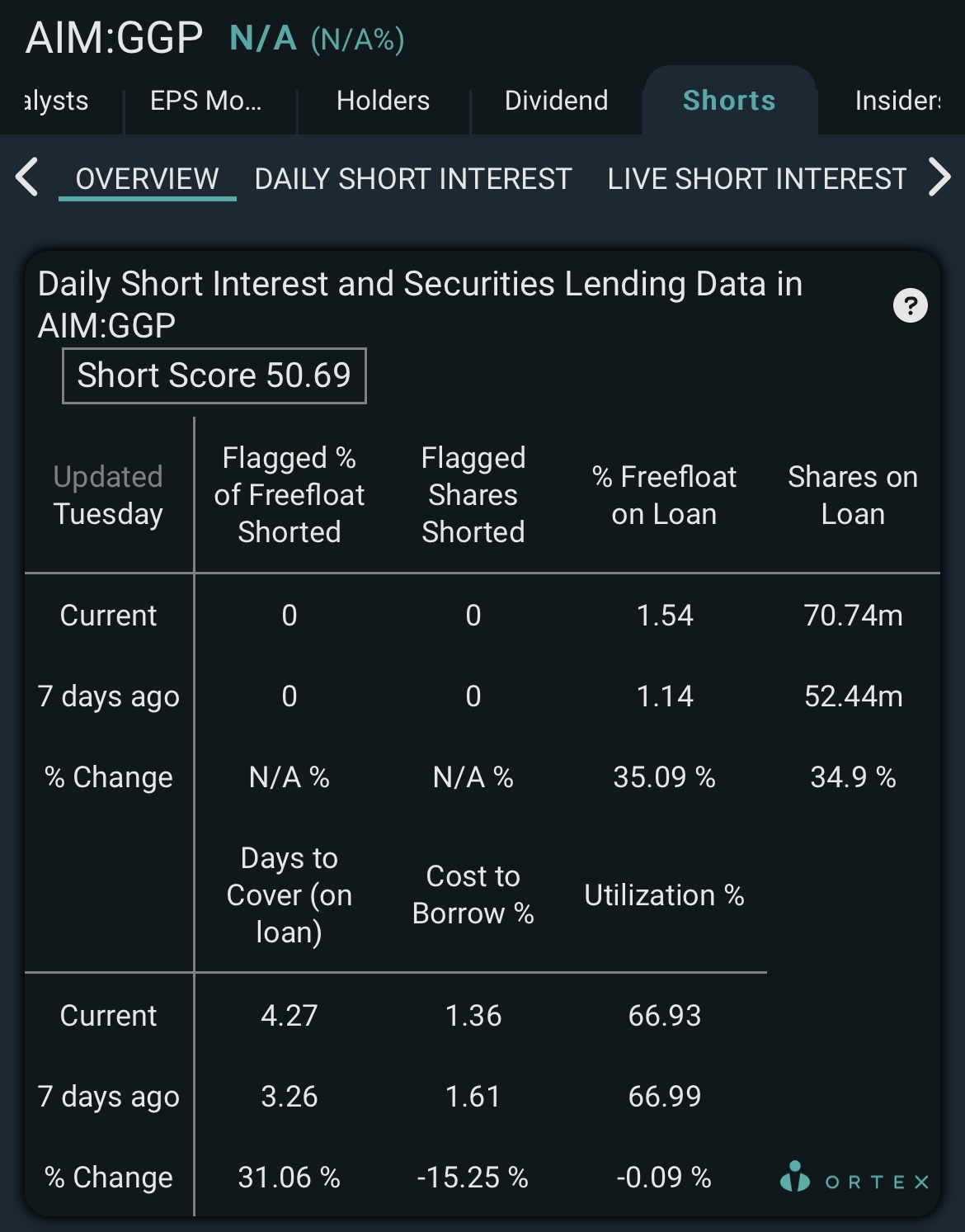Click the AIM:GGP ticker title

click(x=114, y=37)
